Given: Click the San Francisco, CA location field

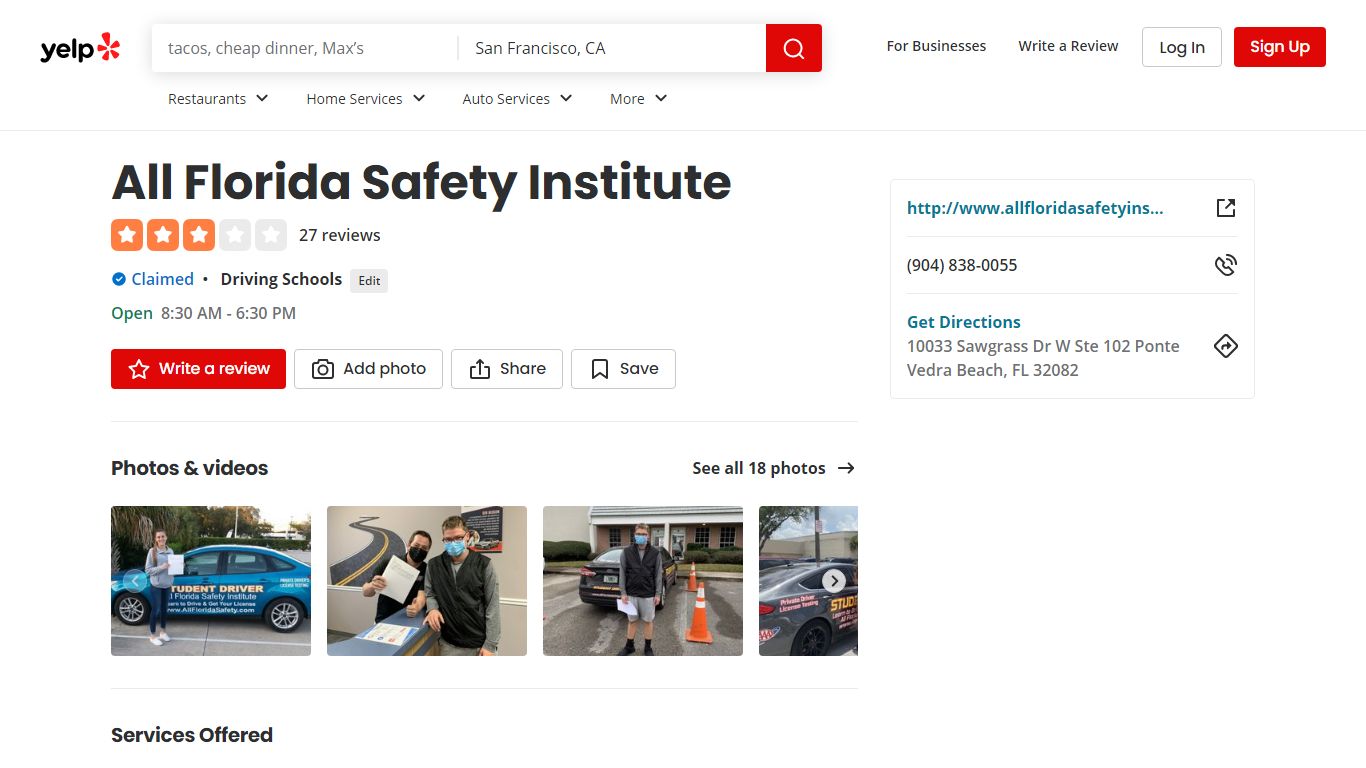Looking at the screenshot, I should pos(612,48).
